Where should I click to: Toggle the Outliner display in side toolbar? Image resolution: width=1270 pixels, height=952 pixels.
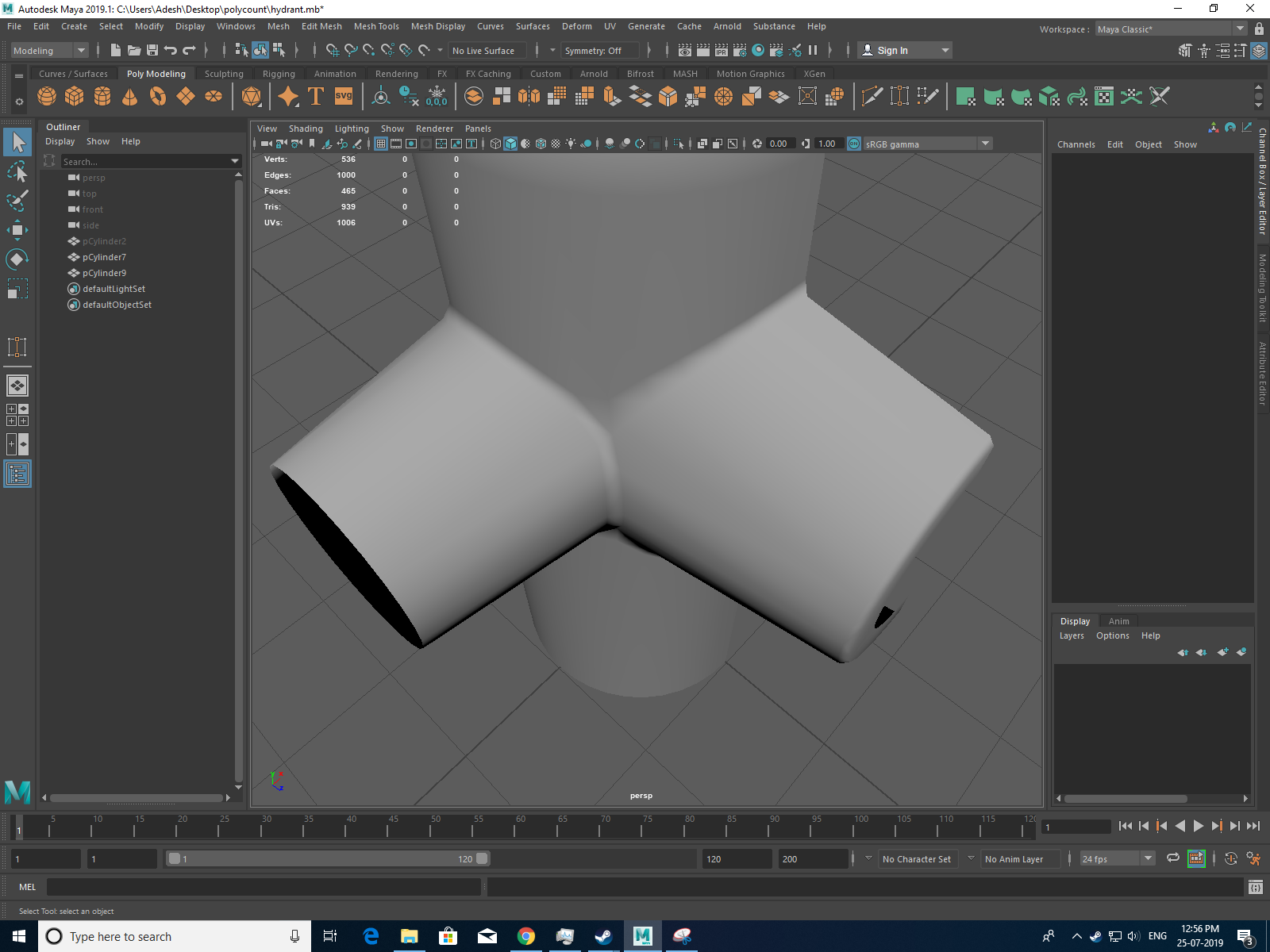pos(17,474)
